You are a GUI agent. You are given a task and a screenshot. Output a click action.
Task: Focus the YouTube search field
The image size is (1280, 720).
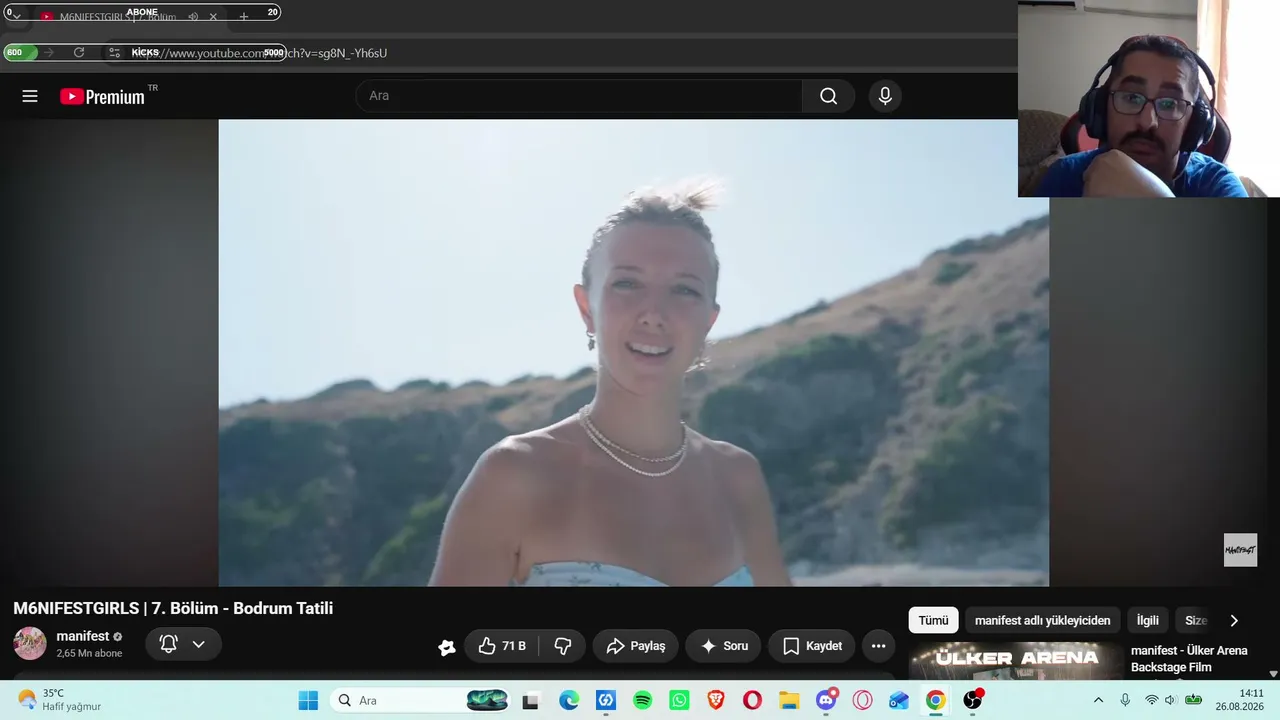point(580,96)
